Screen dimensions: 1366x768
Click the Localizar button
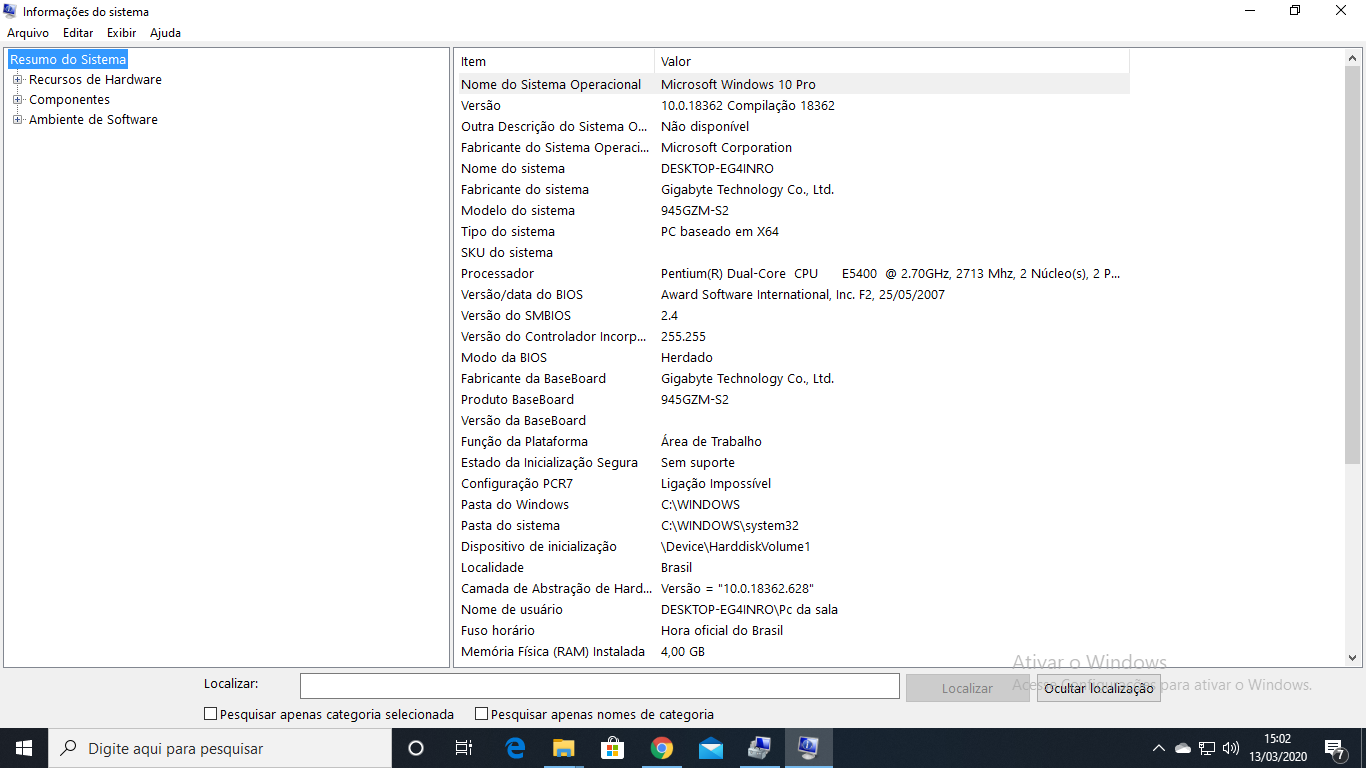tap(967, 688)
